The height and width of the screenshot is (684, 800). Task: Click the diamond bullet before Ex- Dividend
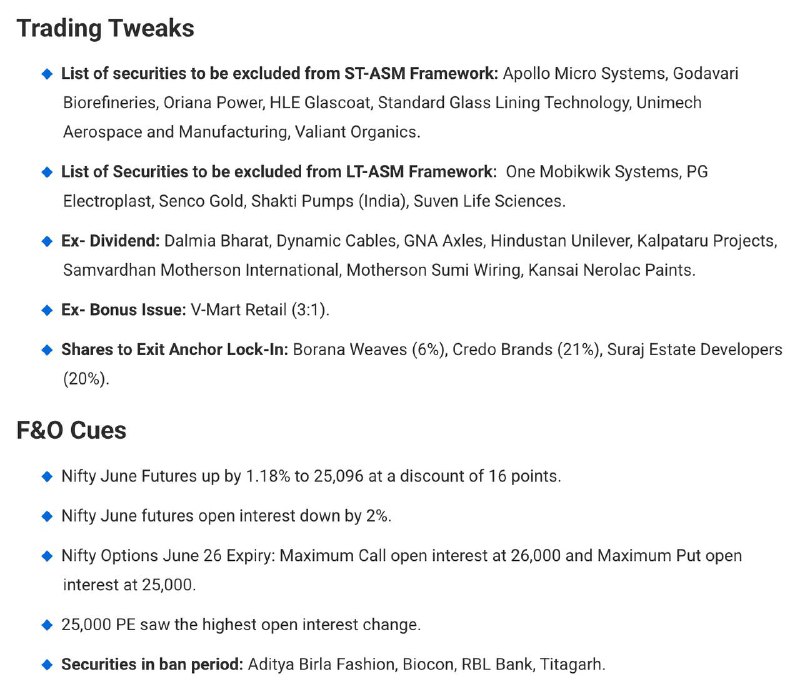click(47, 241)
